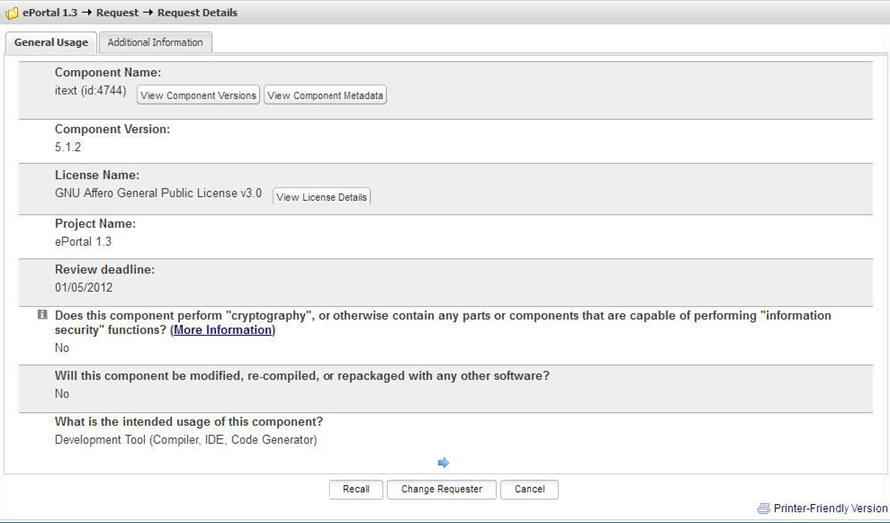Click the blue next arrow icon
The height and width of the screenshot is (523, 890).
pos(444,462)
